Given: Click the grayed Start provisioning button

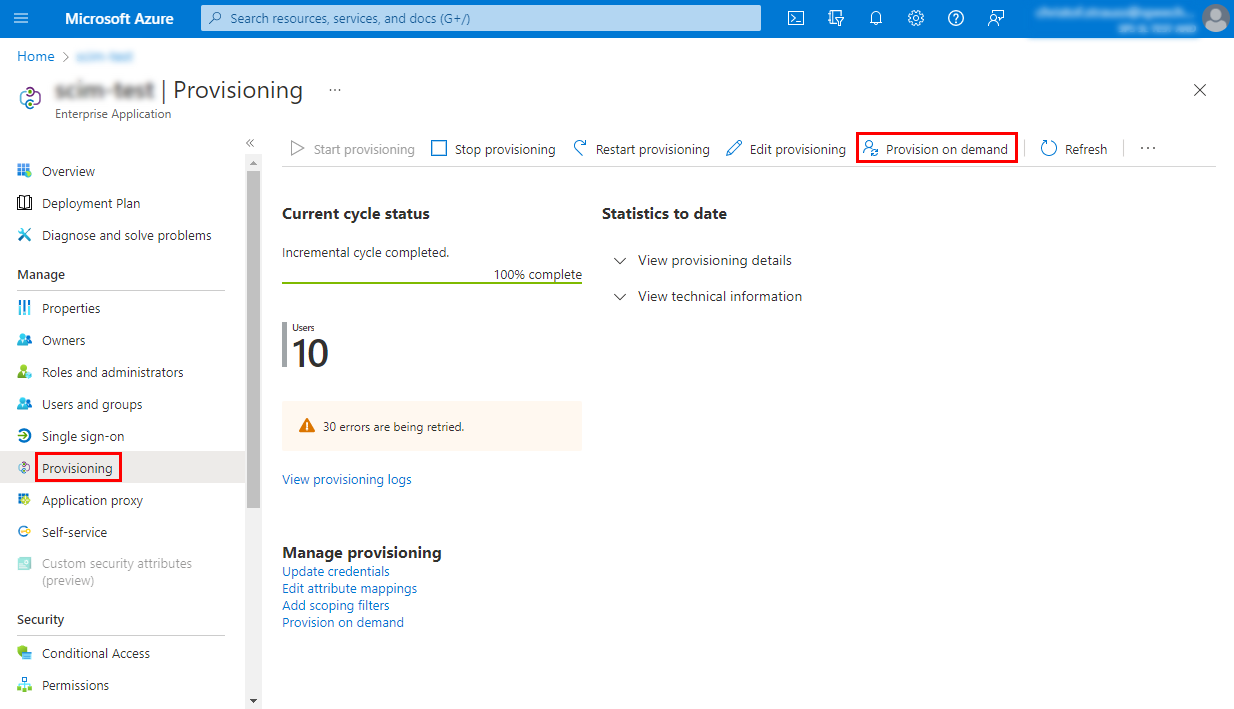Looking at the screenshot, I should click(x=352, y=149).
